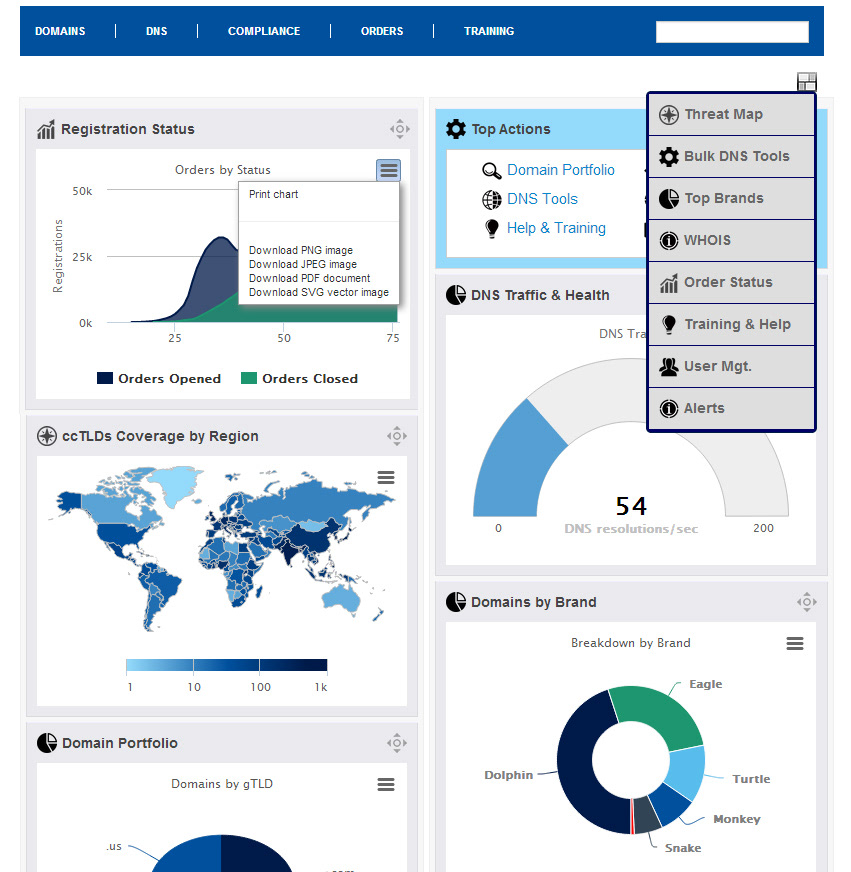Click the chart icon next to Order Status

click(669, 283)
